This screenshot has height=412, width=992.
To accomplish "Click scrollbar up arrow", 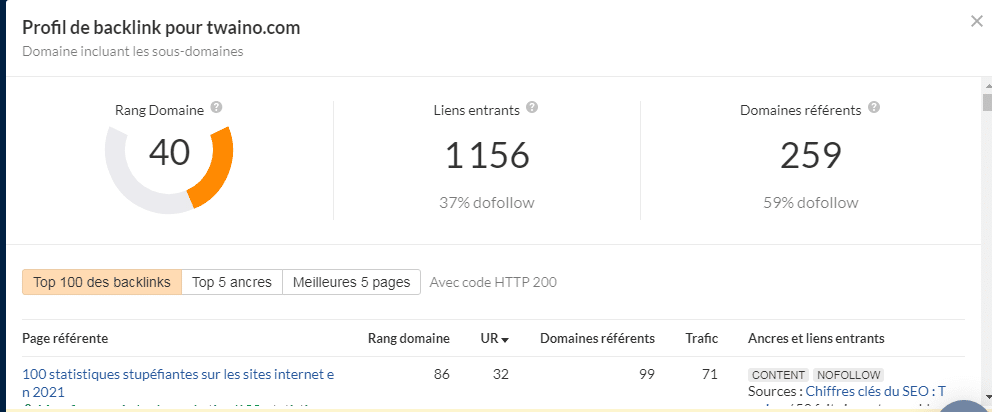I will coord(986,84).
